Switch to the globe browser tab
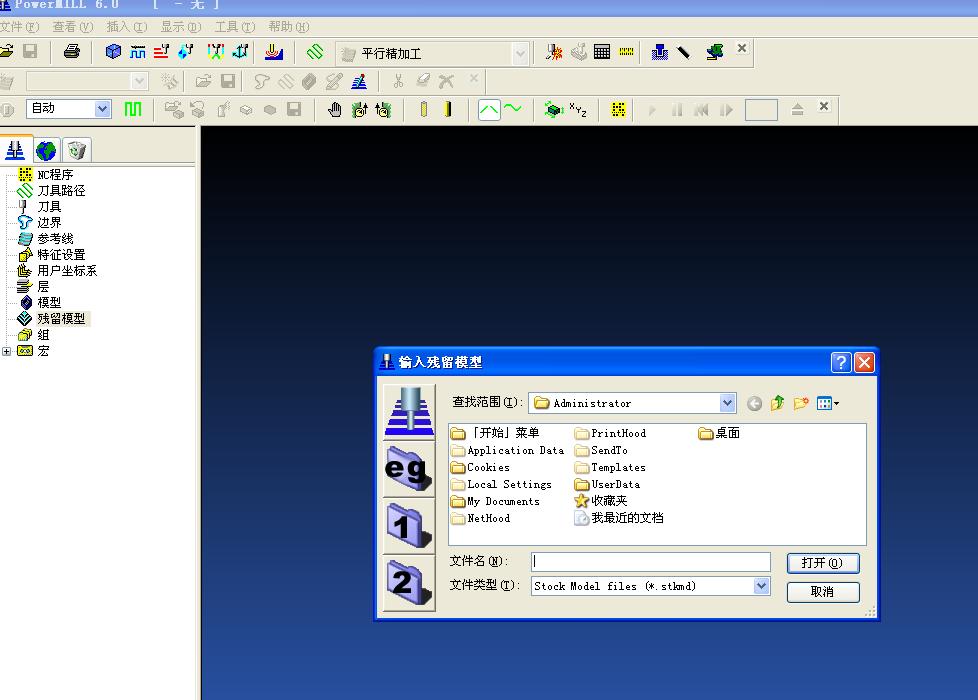 (x=46, y=150)
